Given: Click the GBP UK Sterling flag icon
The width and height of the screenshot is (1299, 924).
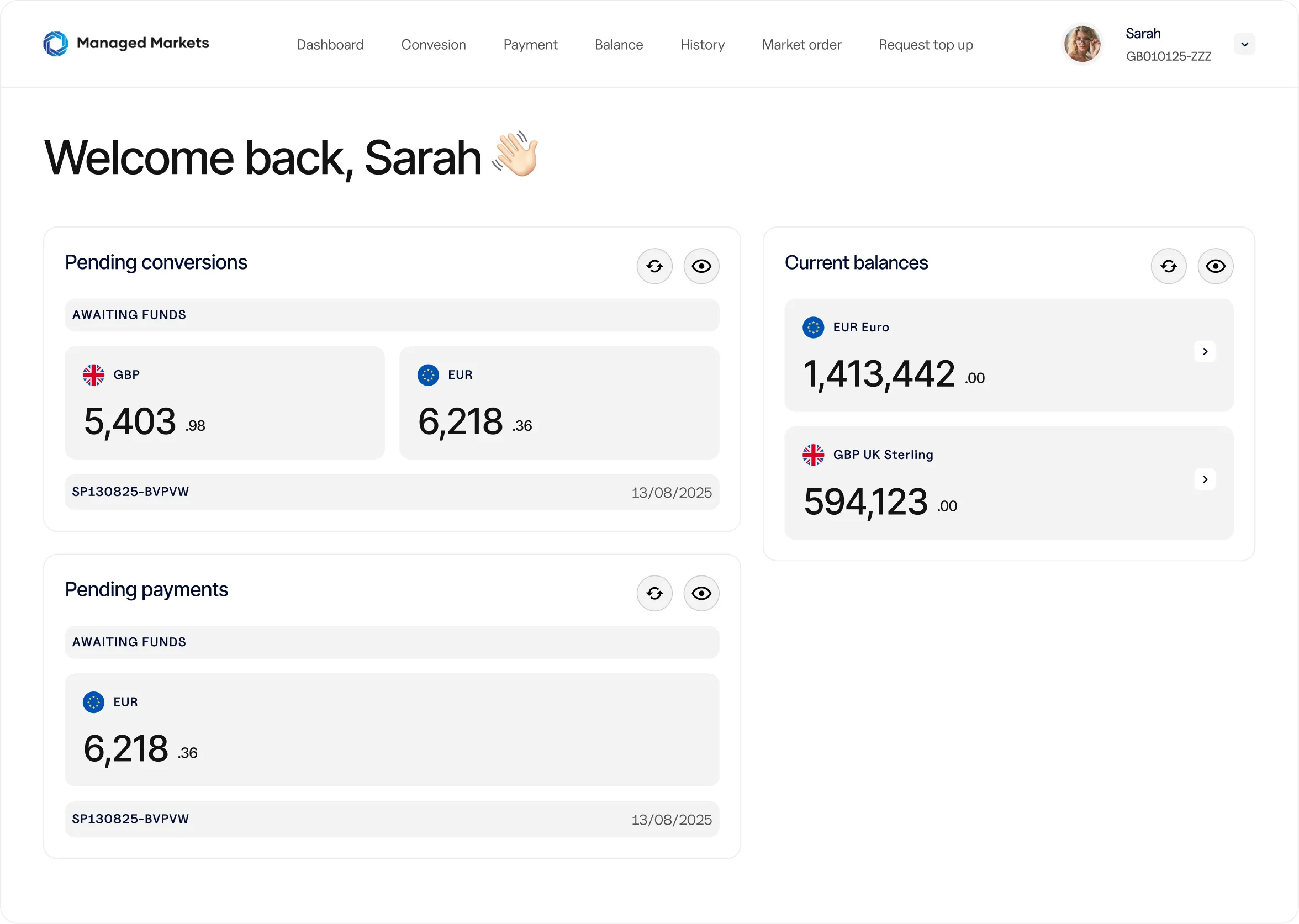Looking at the screenshot, I should pyautogui.click(x=813, y=455).
